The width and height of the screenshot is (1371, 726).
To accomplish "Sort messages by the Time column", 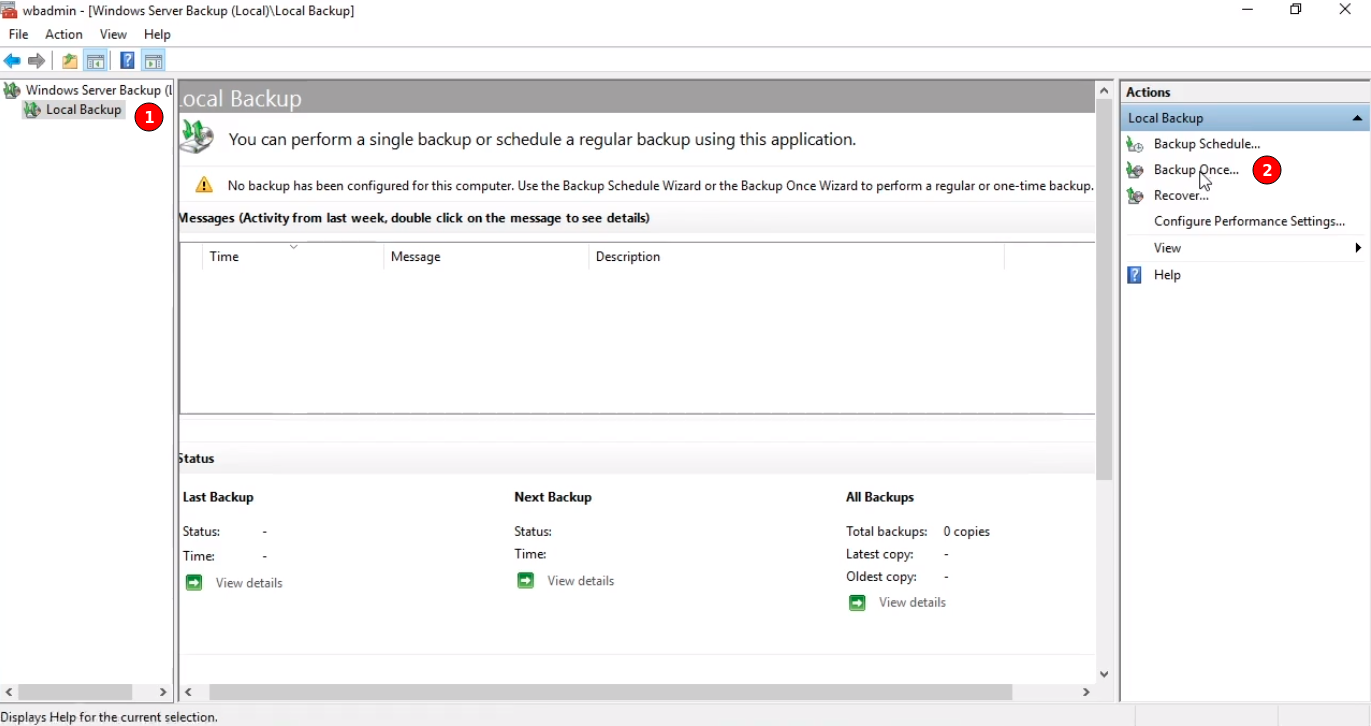I will click(224, 257).
